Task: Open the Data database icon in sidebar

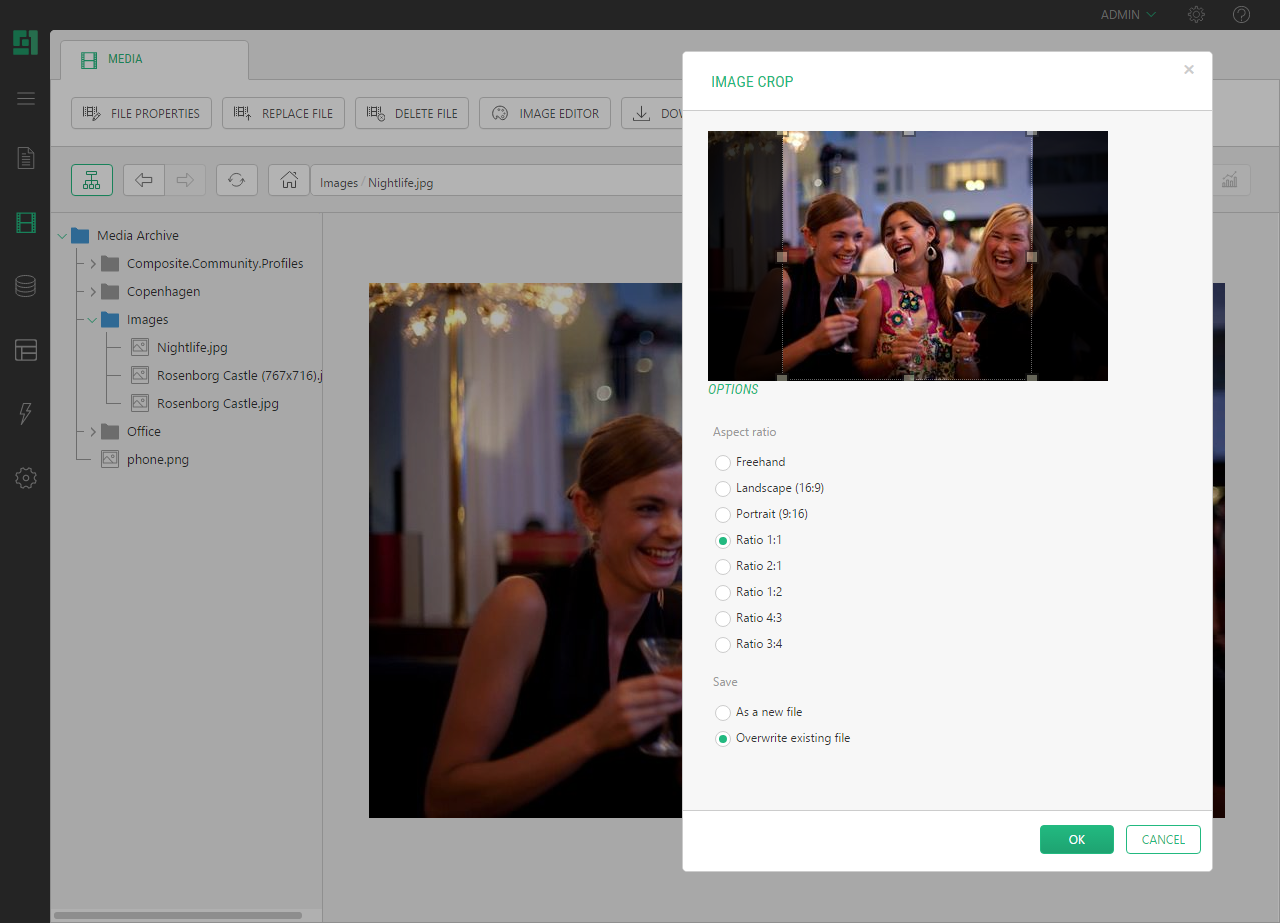Action: coord(26,287)
